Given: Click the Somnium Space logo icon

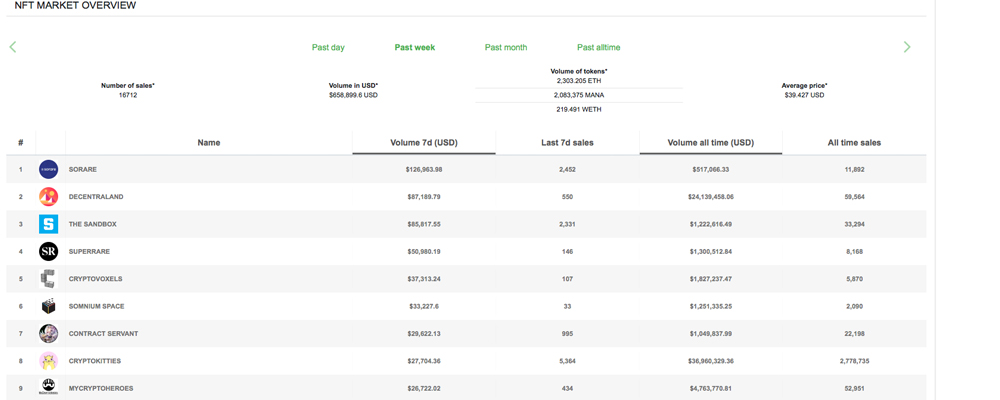Looking at the screenshot, I should [48, 306].
